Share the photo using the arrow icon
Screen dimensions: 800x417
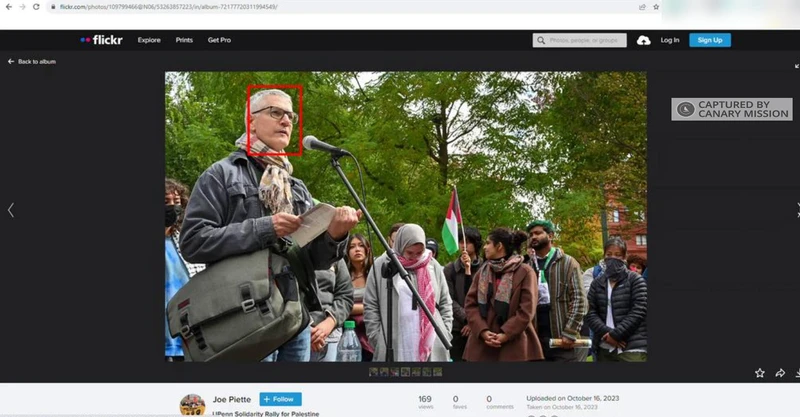(x=780, y=373)
